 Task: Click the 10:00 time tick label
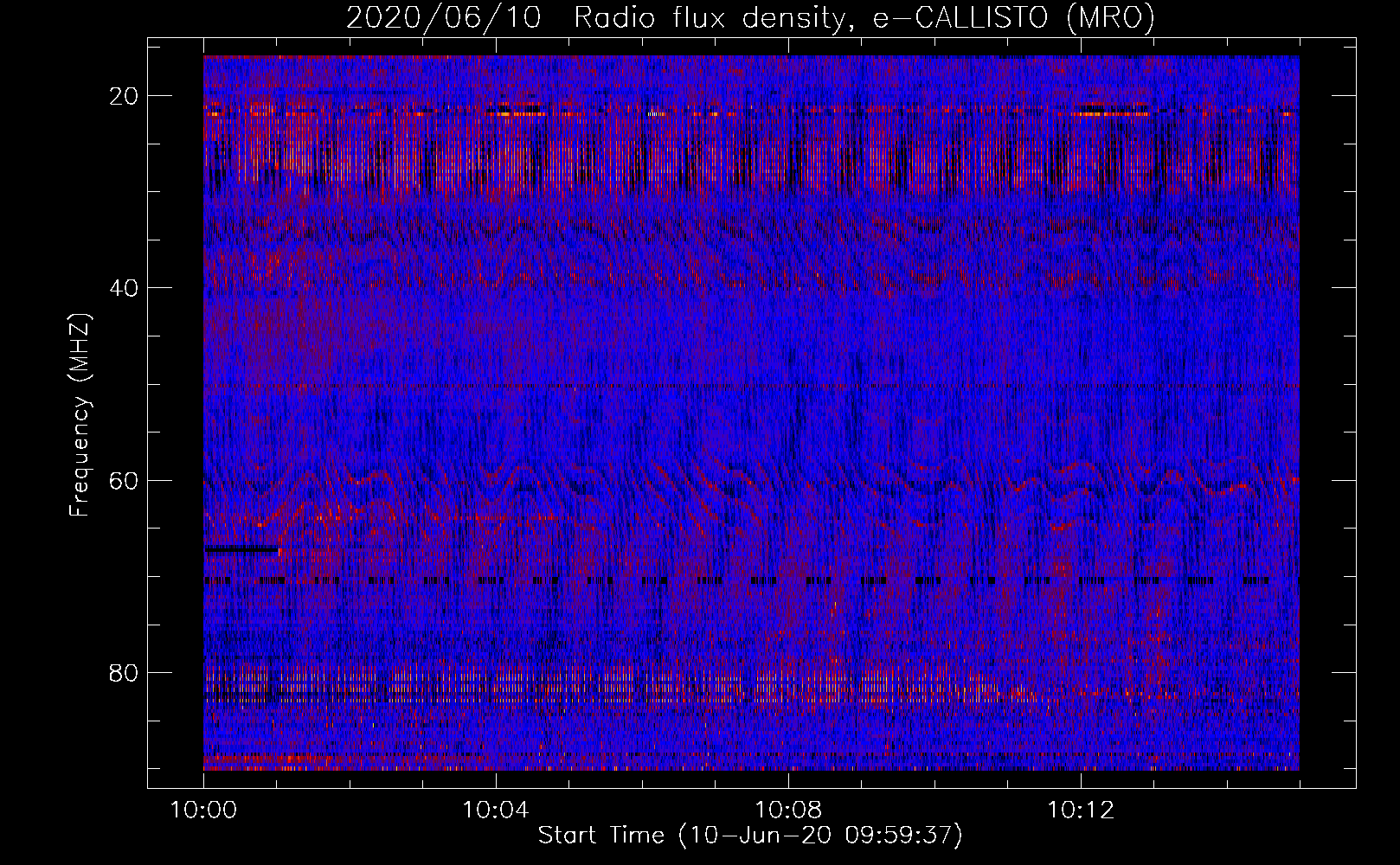click(204, 811)
